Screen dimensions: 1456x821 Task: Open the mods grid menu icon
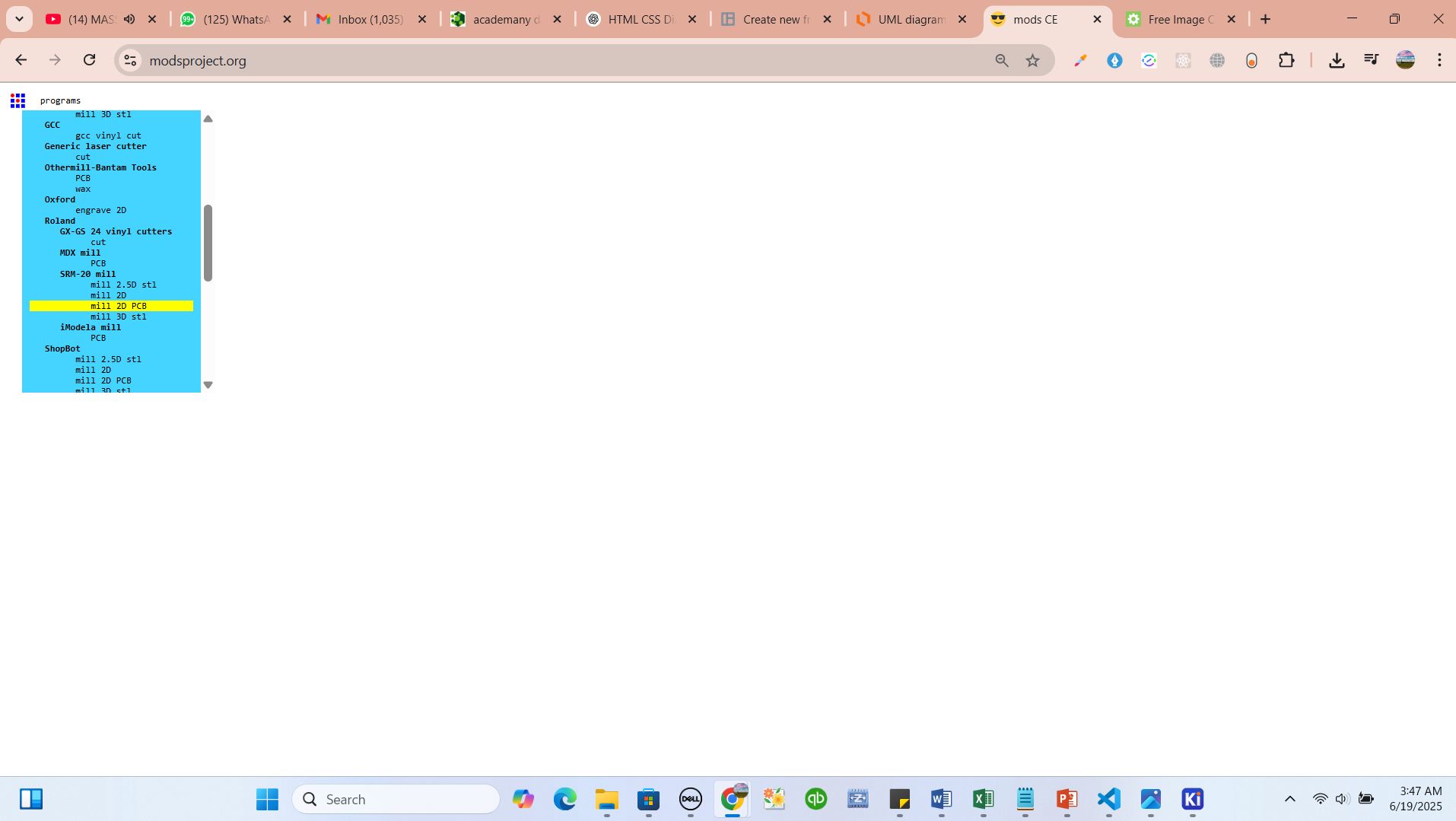(18, 100)
